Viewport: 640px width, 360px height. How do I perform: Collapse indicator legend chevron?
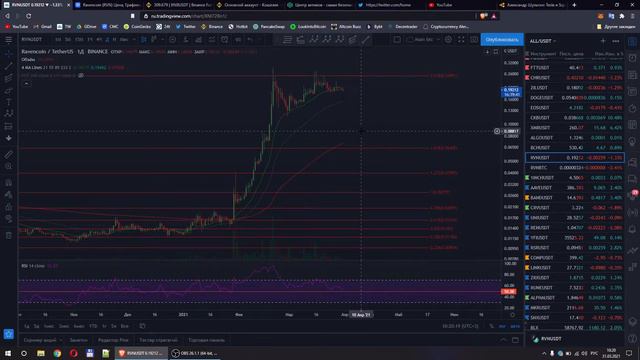tap(26, 84)
